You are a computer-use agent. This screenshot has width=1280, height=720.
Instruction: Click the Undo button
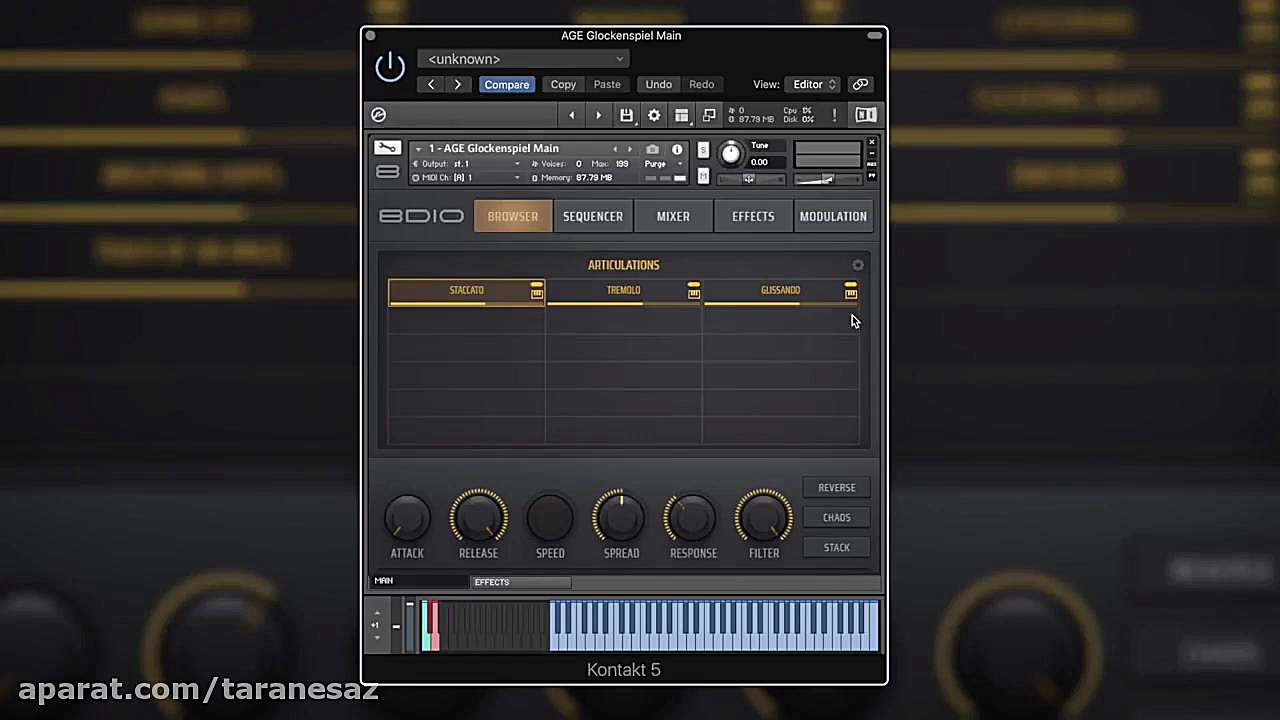point(658,85)
